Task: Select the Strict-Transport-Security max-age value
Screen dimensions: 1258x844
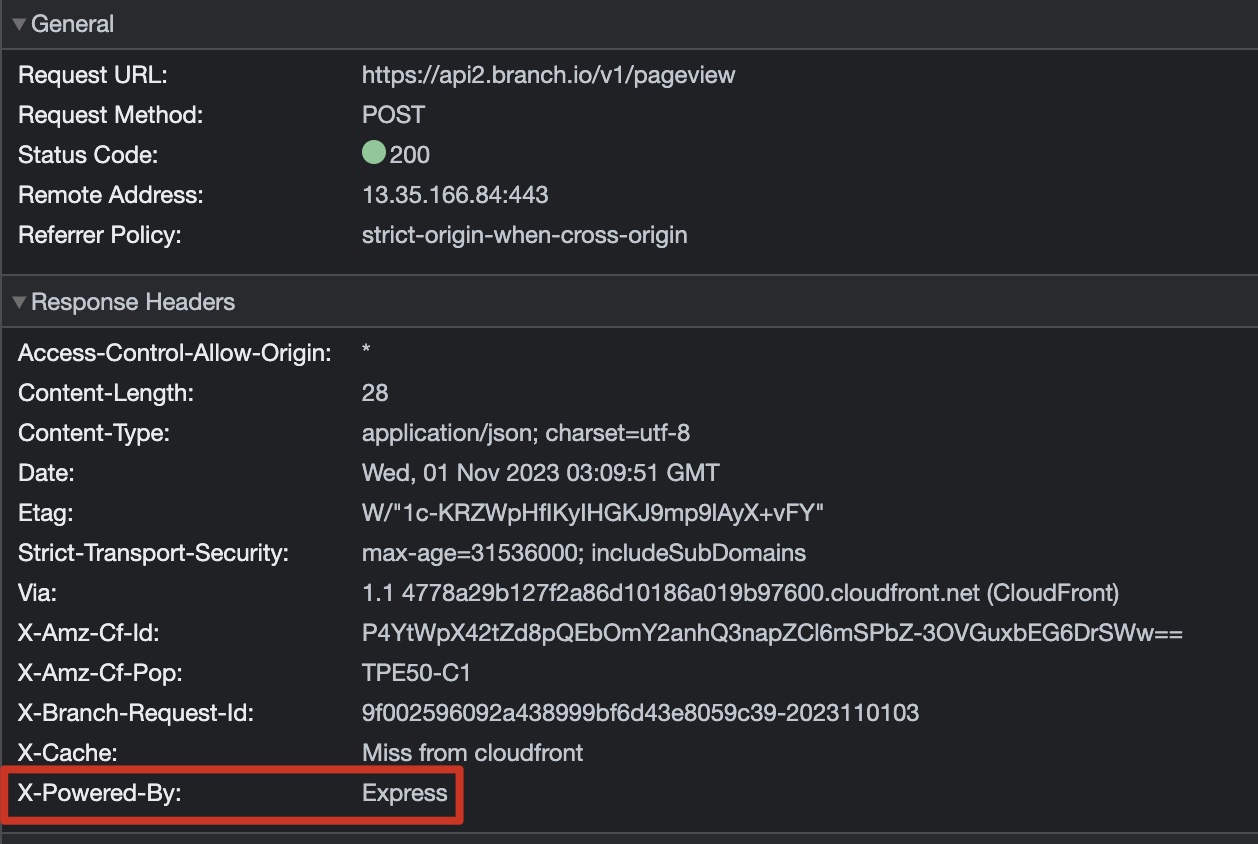Action: coord(583,553)
